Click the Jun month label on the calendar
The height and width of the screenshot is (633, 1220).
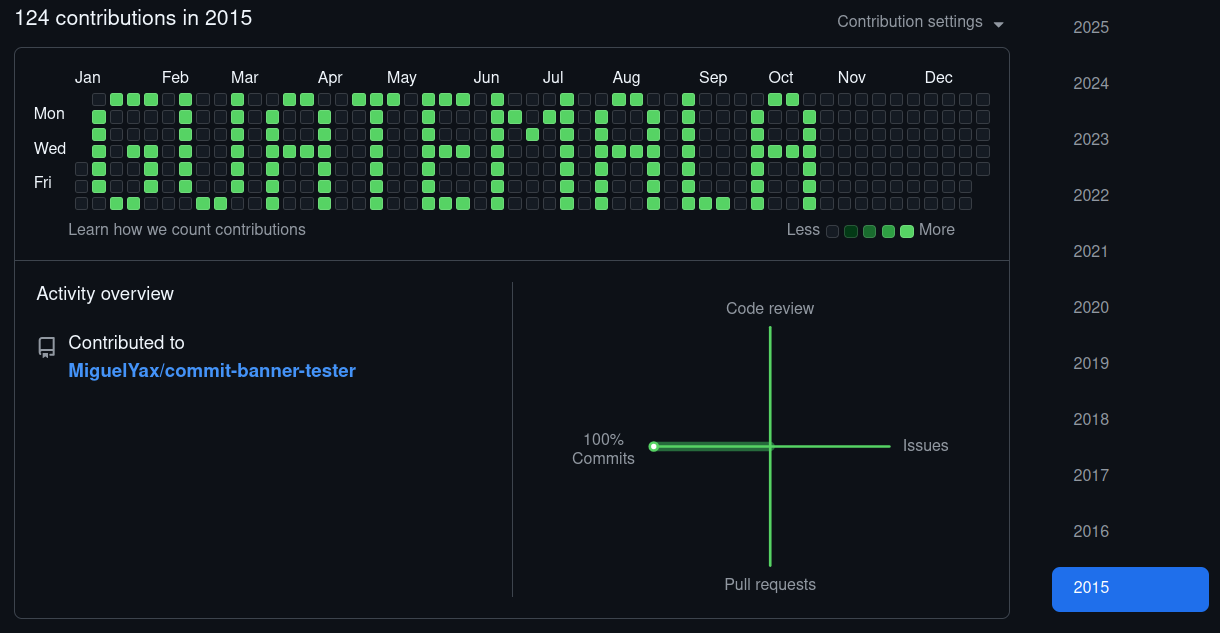coord(487,78)
